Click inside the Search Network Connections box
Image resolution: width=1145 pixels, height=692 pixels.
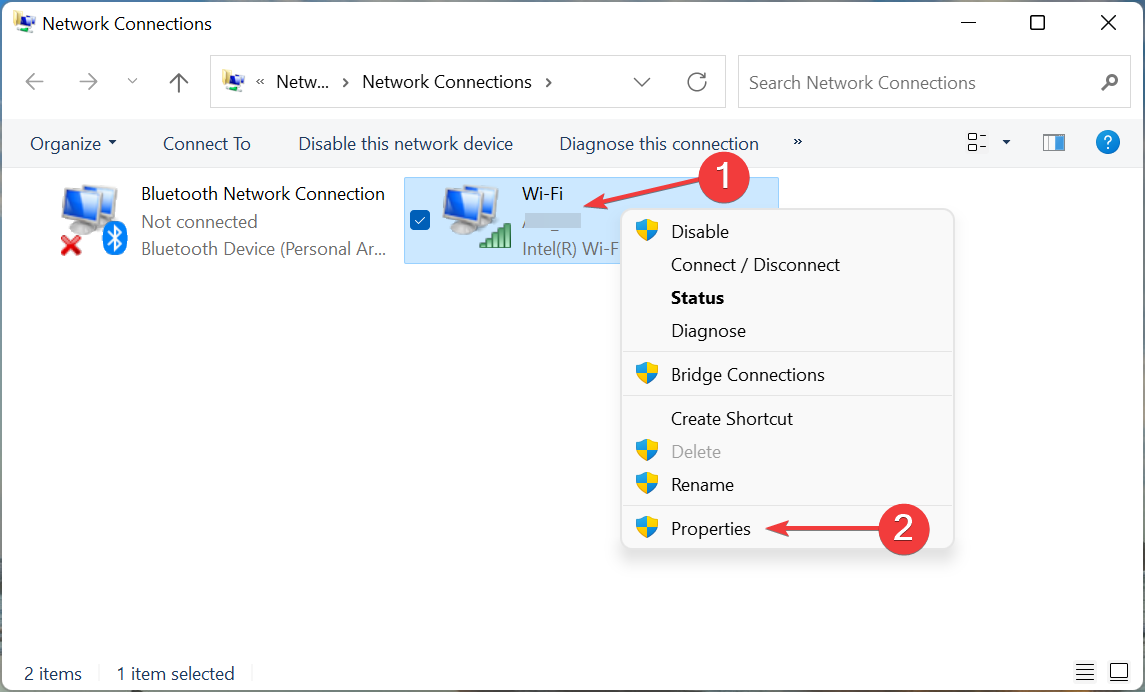pos(900,82)
